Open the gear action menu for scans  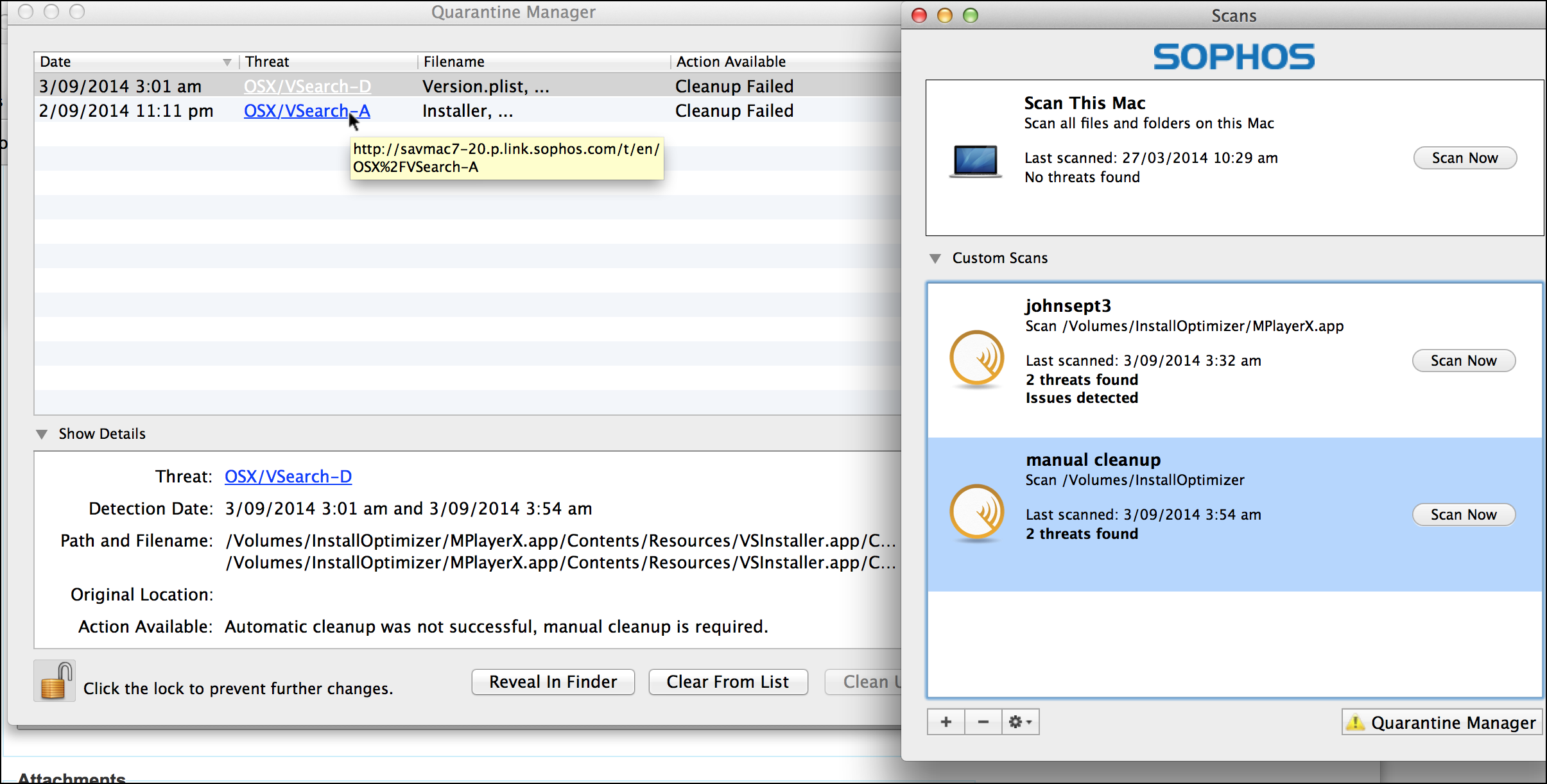[1021, 722]
